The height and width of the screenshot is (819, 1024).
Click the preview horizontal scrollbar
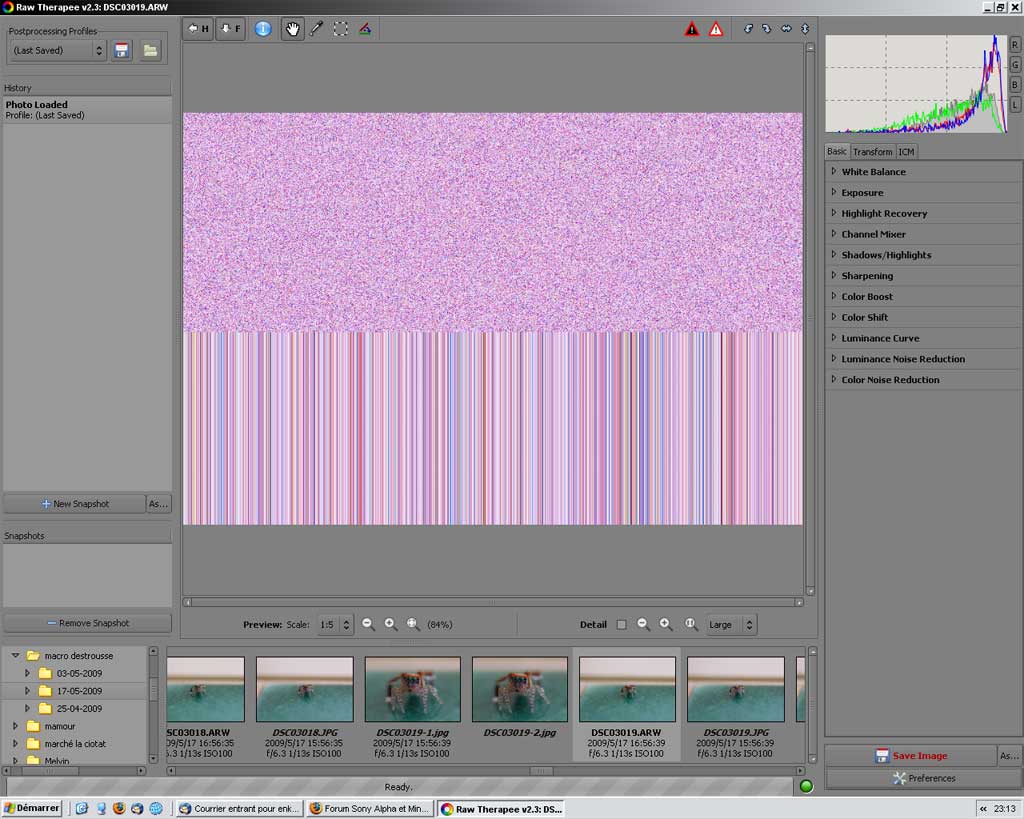491,602
